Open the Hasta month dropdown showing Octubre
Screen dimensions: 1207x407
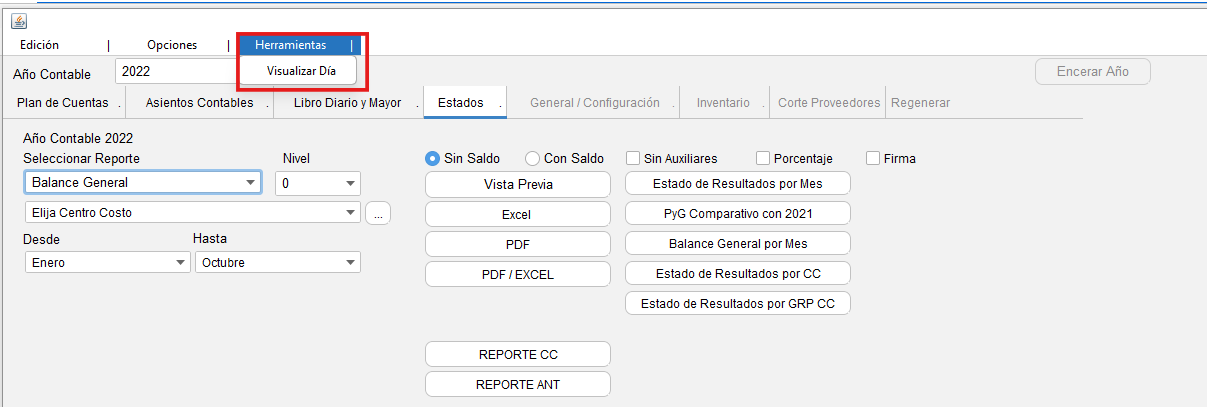(x=277, y=262)
